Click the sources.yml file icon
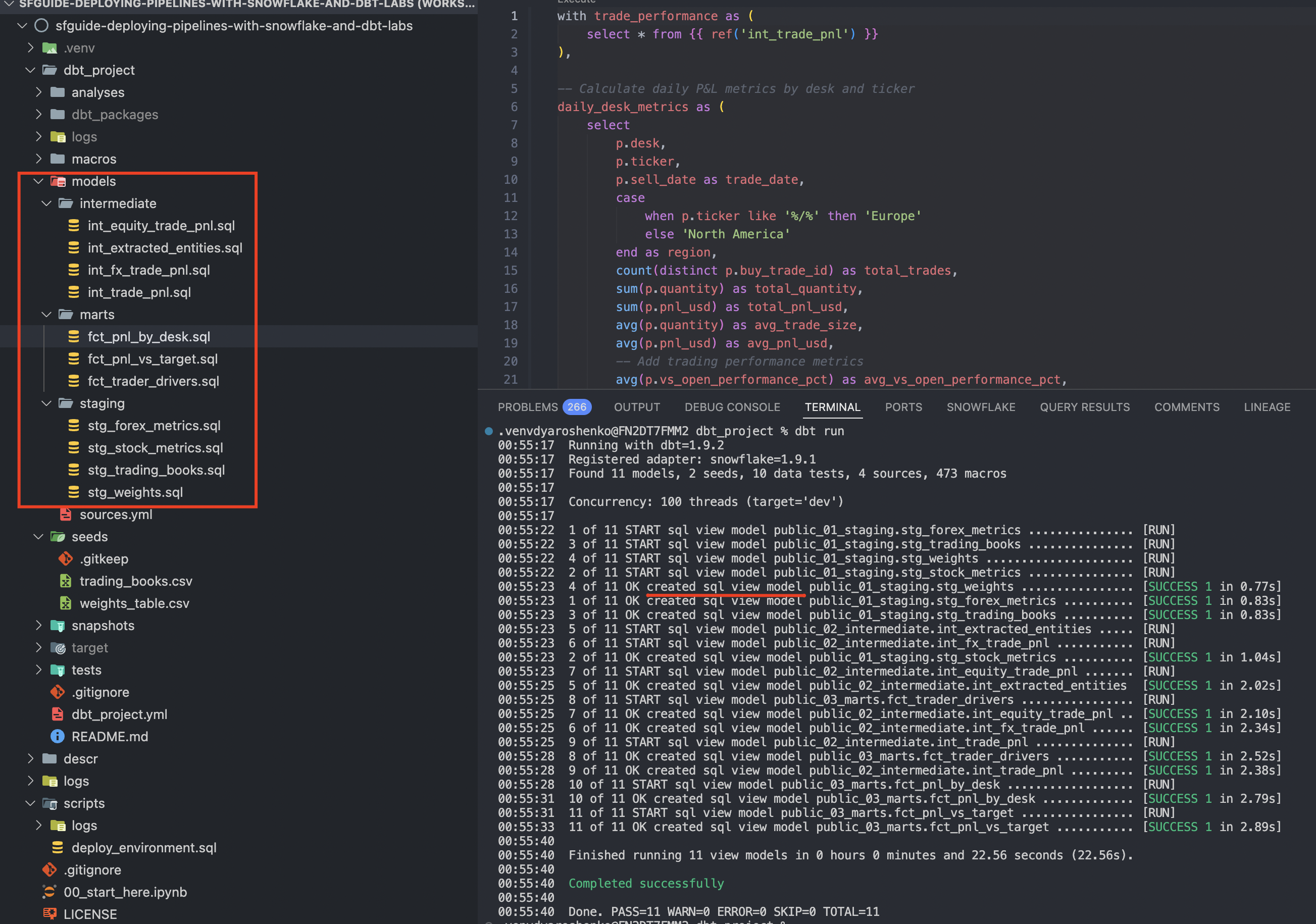Screen dimensions: 1316x924 (x=65, y=515)
